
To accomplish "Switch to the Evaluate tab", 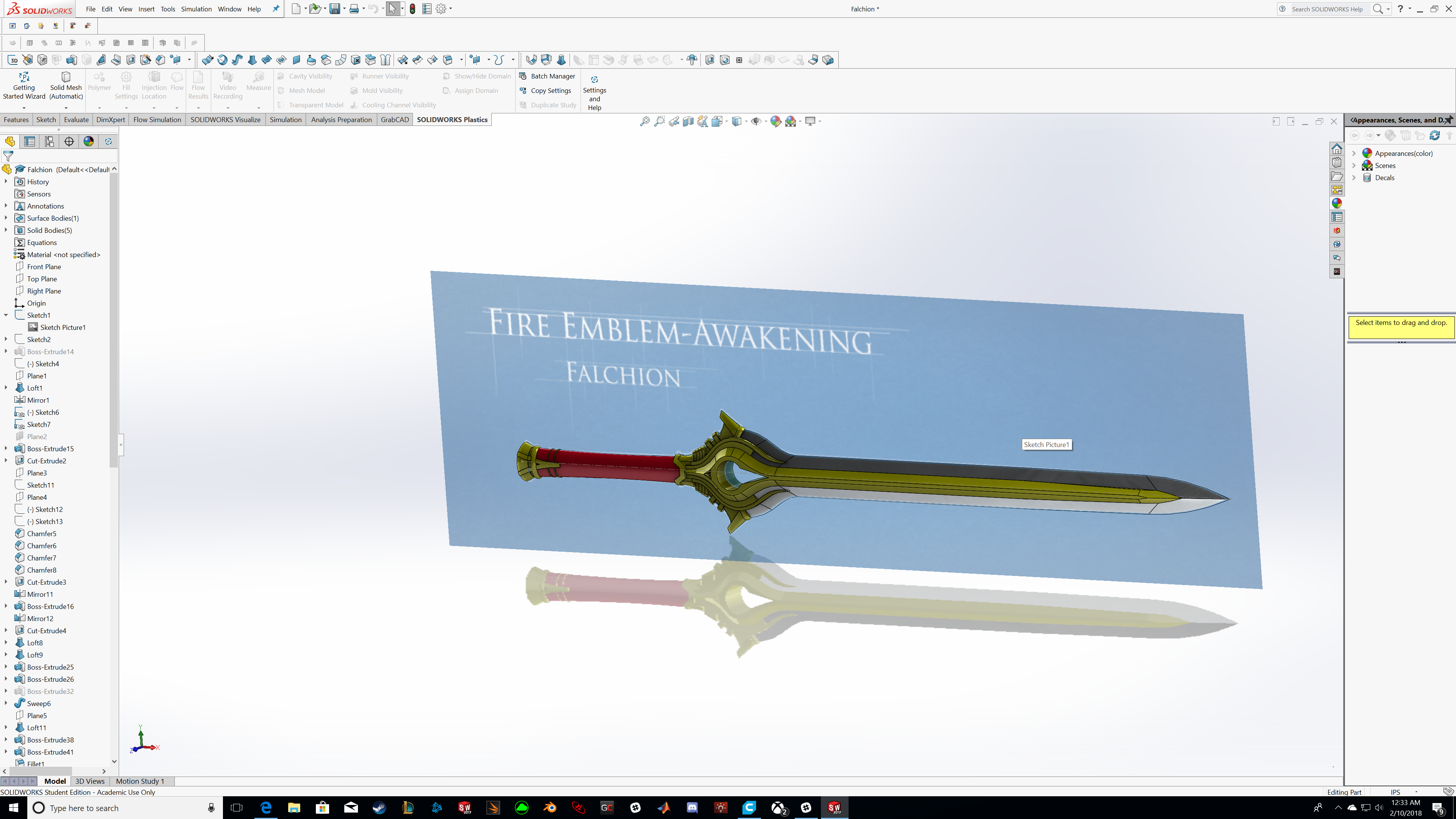I will point(76,120).
